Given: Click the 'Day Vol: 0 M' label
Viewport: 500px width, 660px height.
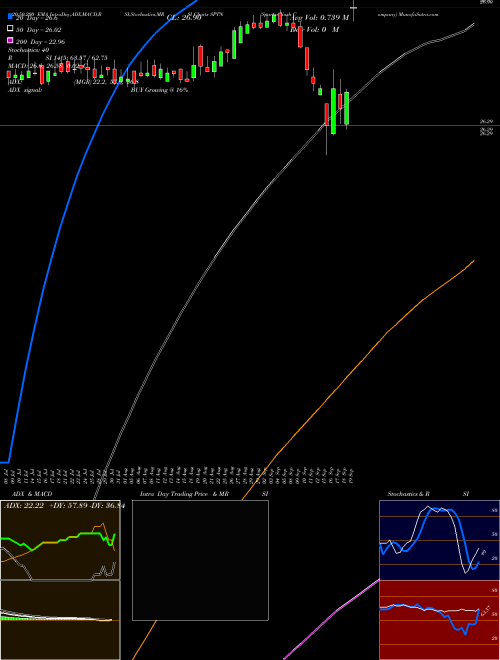Looking at the screenshot, I should pos(314,29).
